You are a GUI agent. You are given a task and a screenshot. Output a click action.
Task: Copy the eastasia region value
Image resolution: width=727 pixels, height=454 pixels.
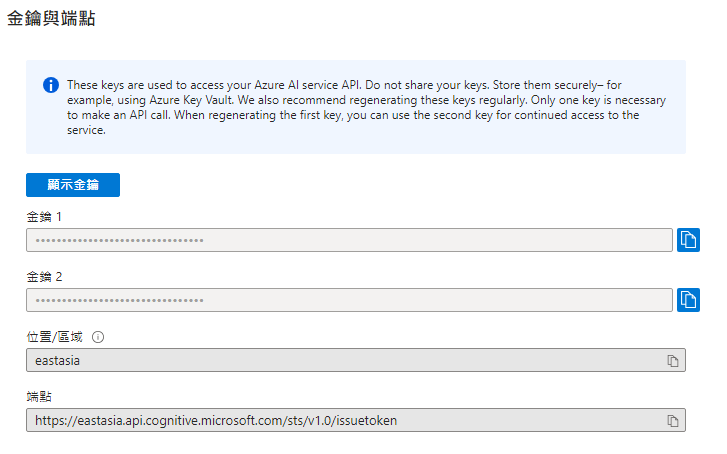pyautogui.click(x=673, y=360)
